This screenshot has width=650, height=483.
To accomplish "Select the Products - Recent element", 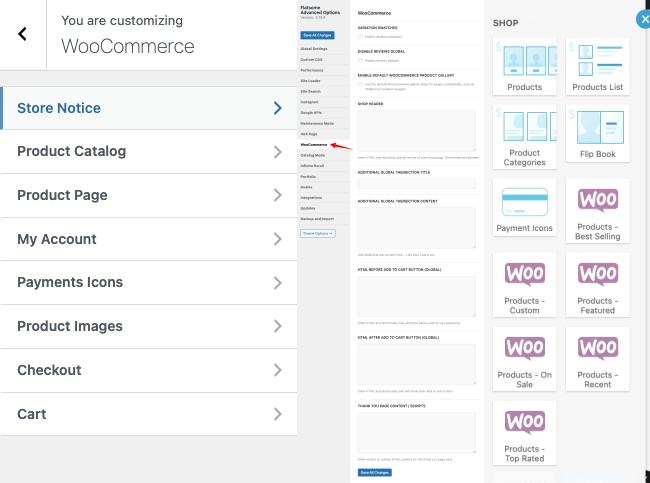I will coord(597,359).
